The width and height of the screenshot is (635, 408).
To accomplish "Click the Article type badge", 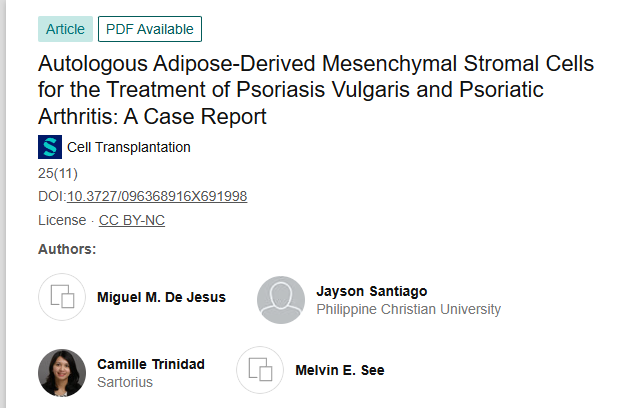I will point(65,29).
